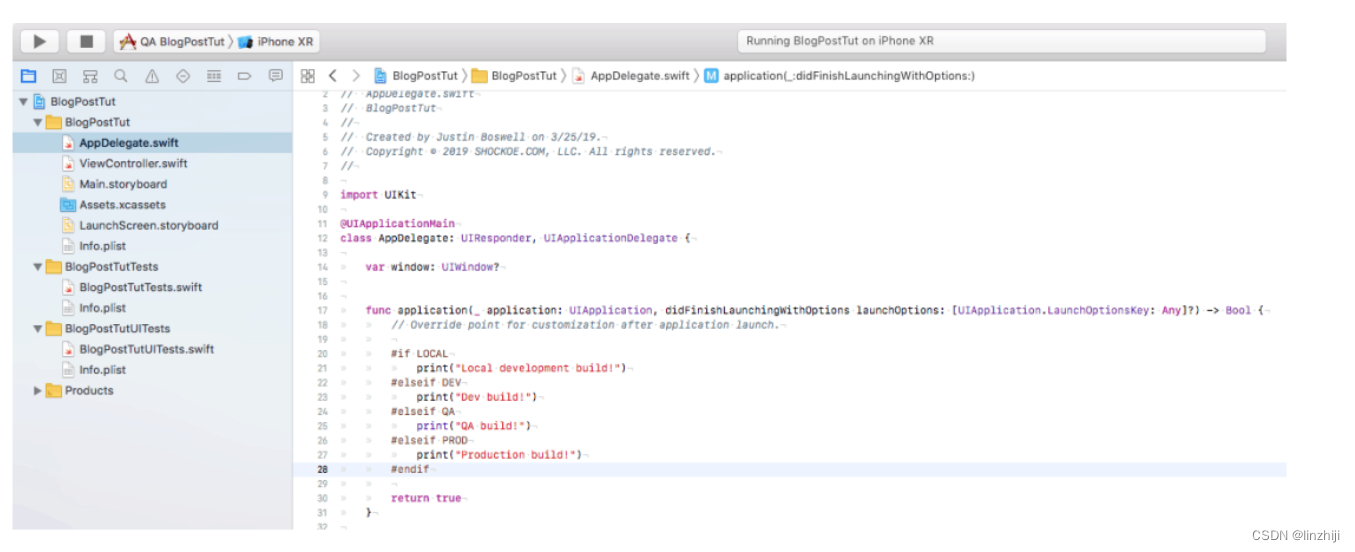The height and width of the screenshot is (552, 1355).
Task: Go forward in editor history
Action: click(x=356, y=76)
